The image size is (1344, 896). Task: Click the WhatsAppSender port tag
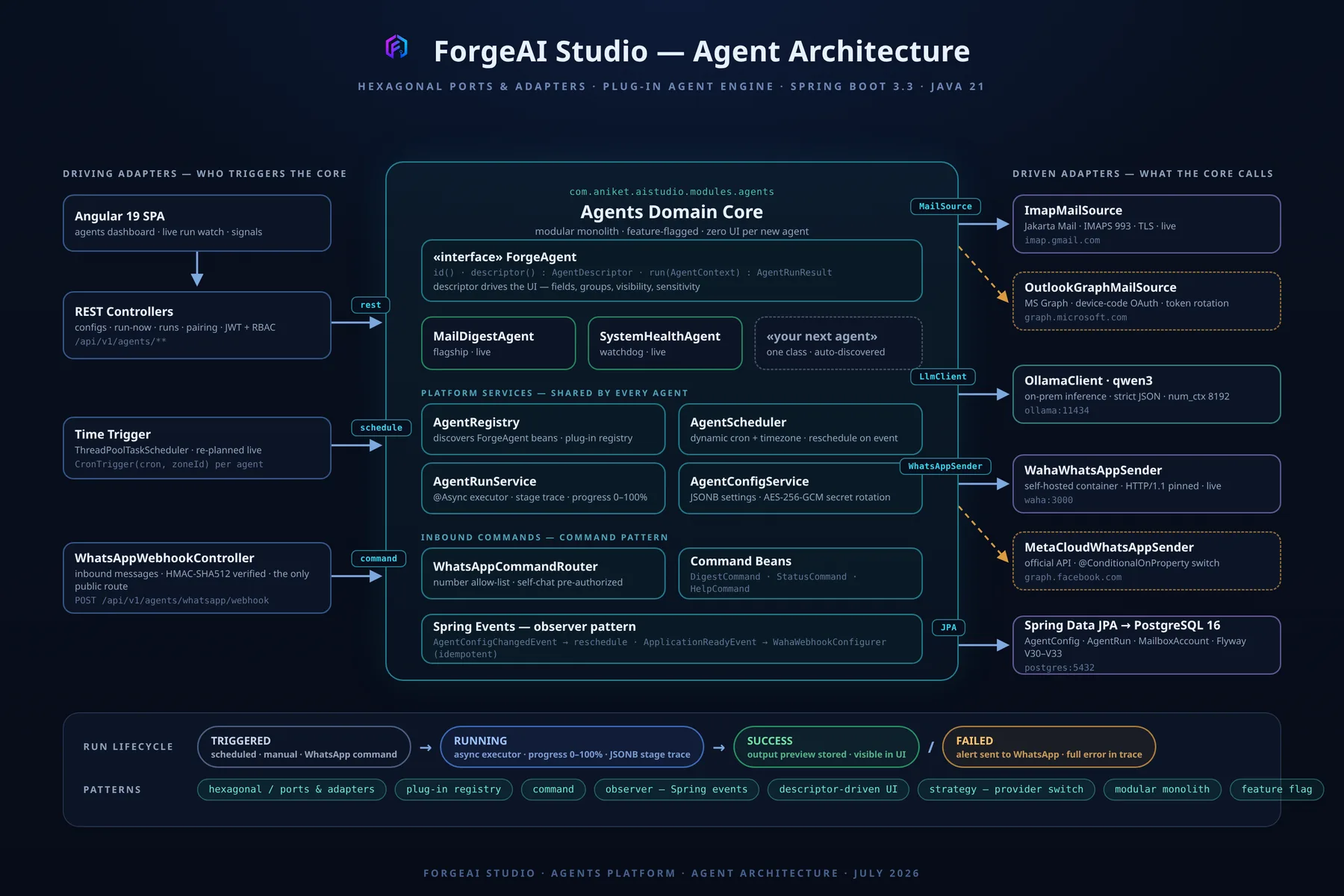pyautogui.click(x=945, y=466)
